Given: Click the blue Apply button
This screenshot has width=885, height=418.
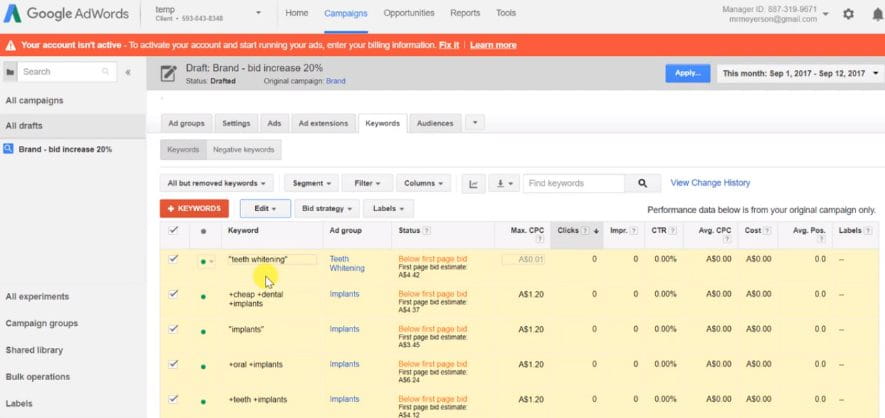Looking at the screenshot, I should 687,73.
